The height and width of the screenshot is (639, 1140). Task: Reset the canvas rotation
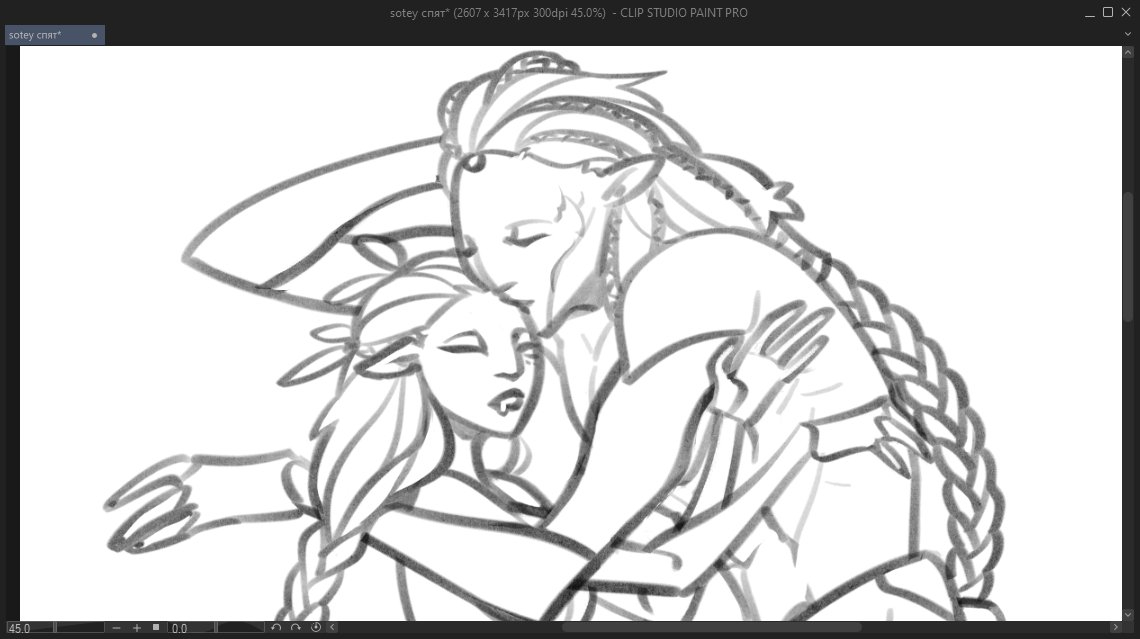tap(316, 628)
